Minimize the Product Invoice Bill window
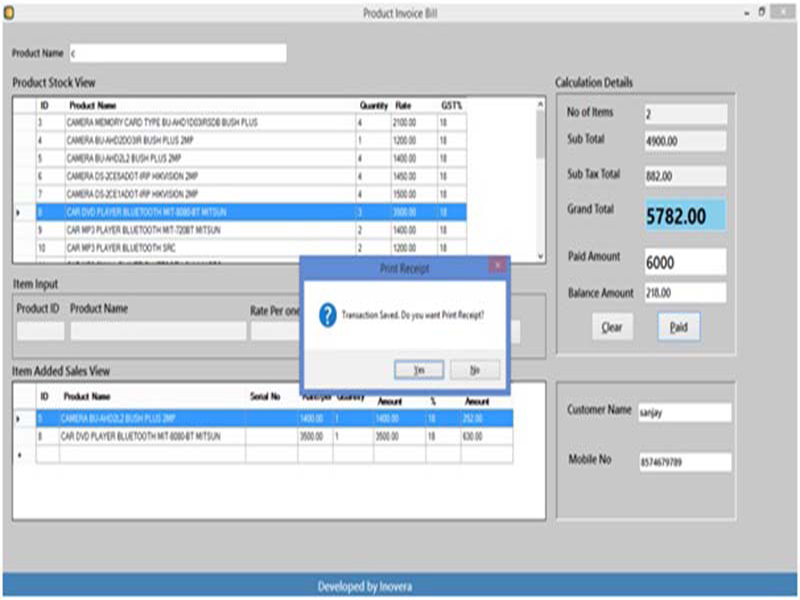 745,12
